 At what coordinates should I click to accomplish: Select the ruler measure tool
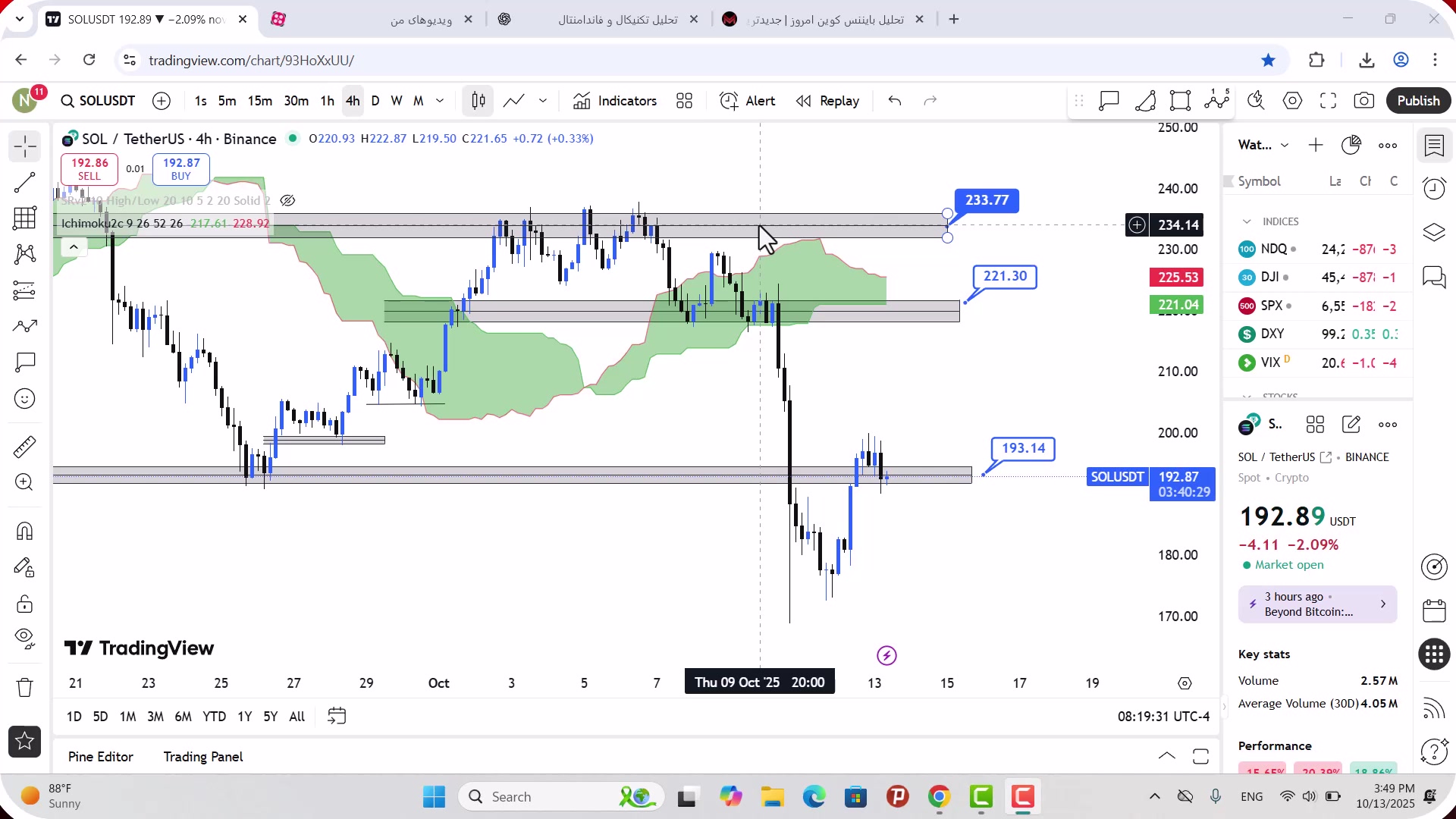pyautogui.click(x=24, y=447)
